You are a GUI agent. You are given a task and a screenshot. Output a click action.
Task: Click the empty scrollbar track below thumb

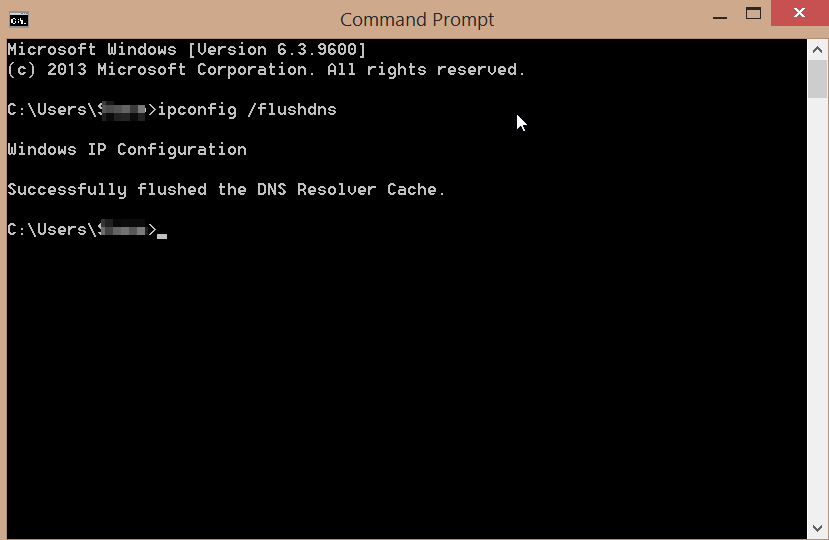point(817,308)
